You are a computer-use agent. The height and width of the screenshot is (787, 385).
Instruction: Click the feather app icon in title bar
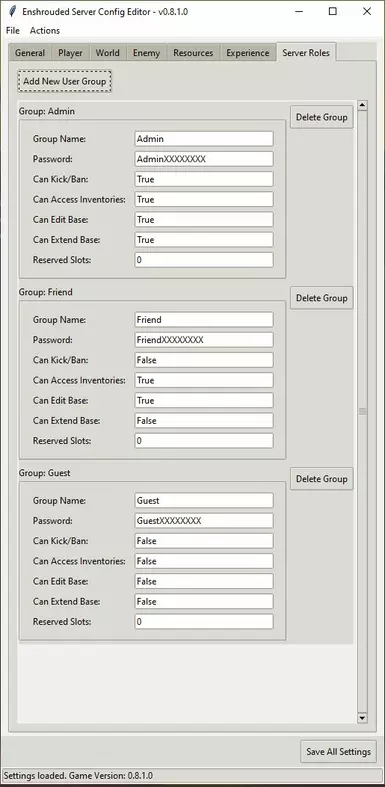(13, 12)
